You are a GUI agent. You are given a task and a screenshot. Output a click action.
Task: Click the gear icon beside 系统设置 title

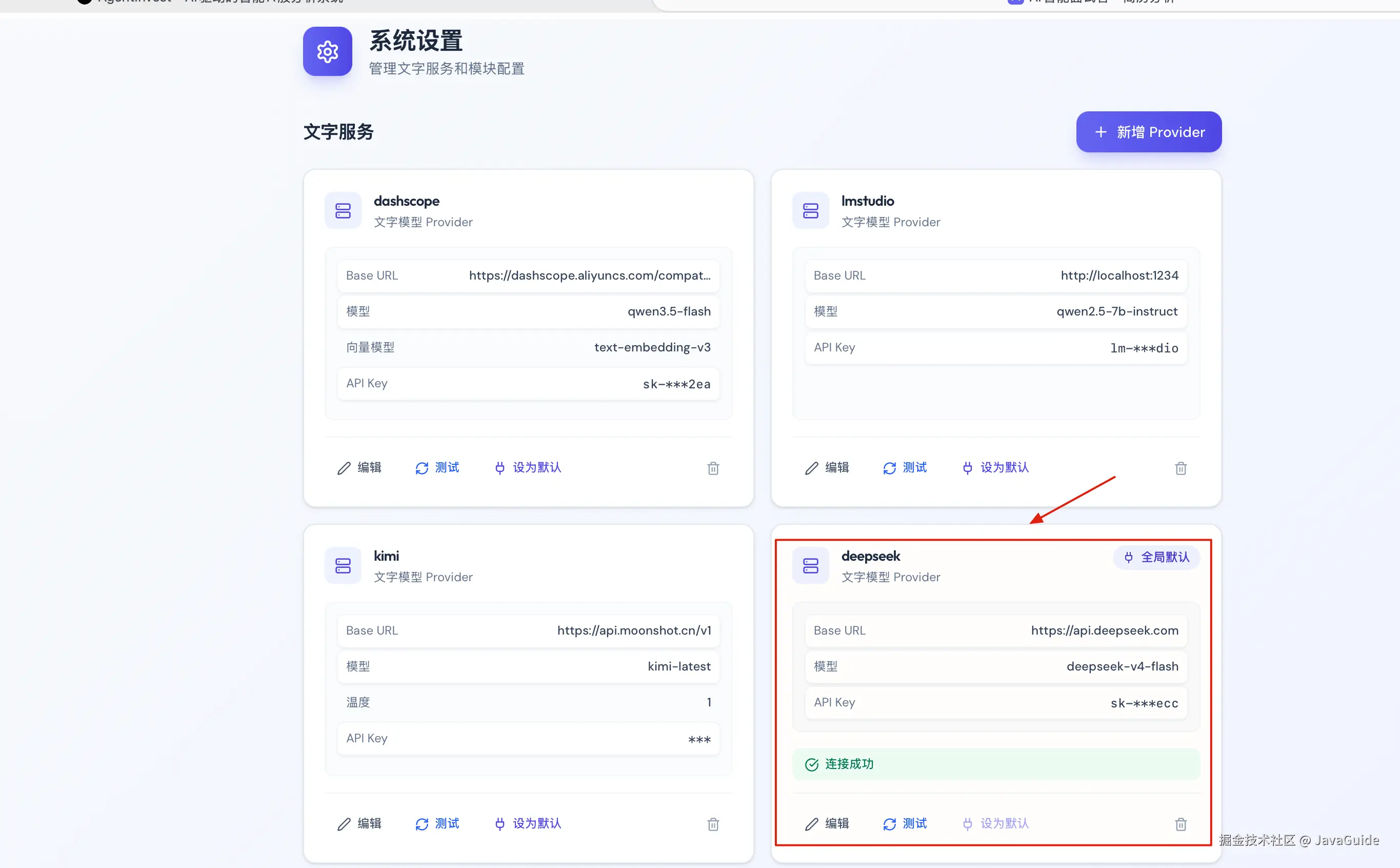tap(327, 51)
